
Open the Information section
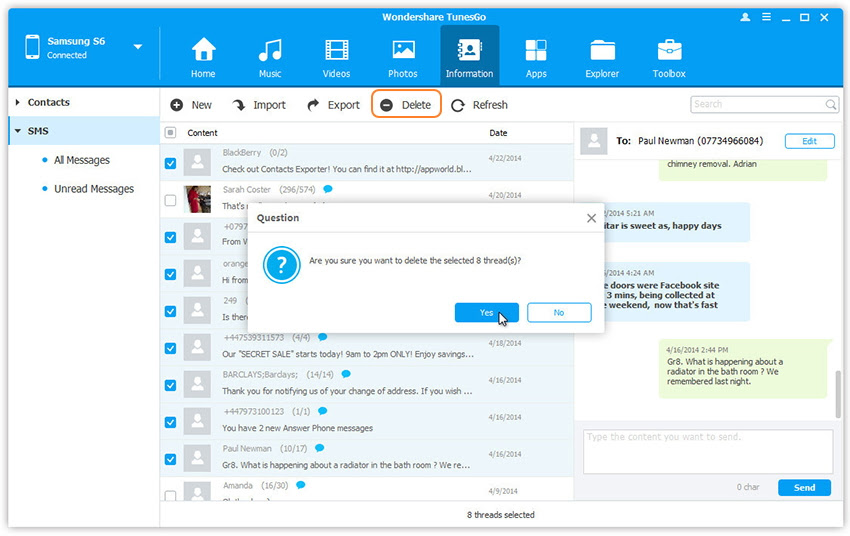[469, 56]
